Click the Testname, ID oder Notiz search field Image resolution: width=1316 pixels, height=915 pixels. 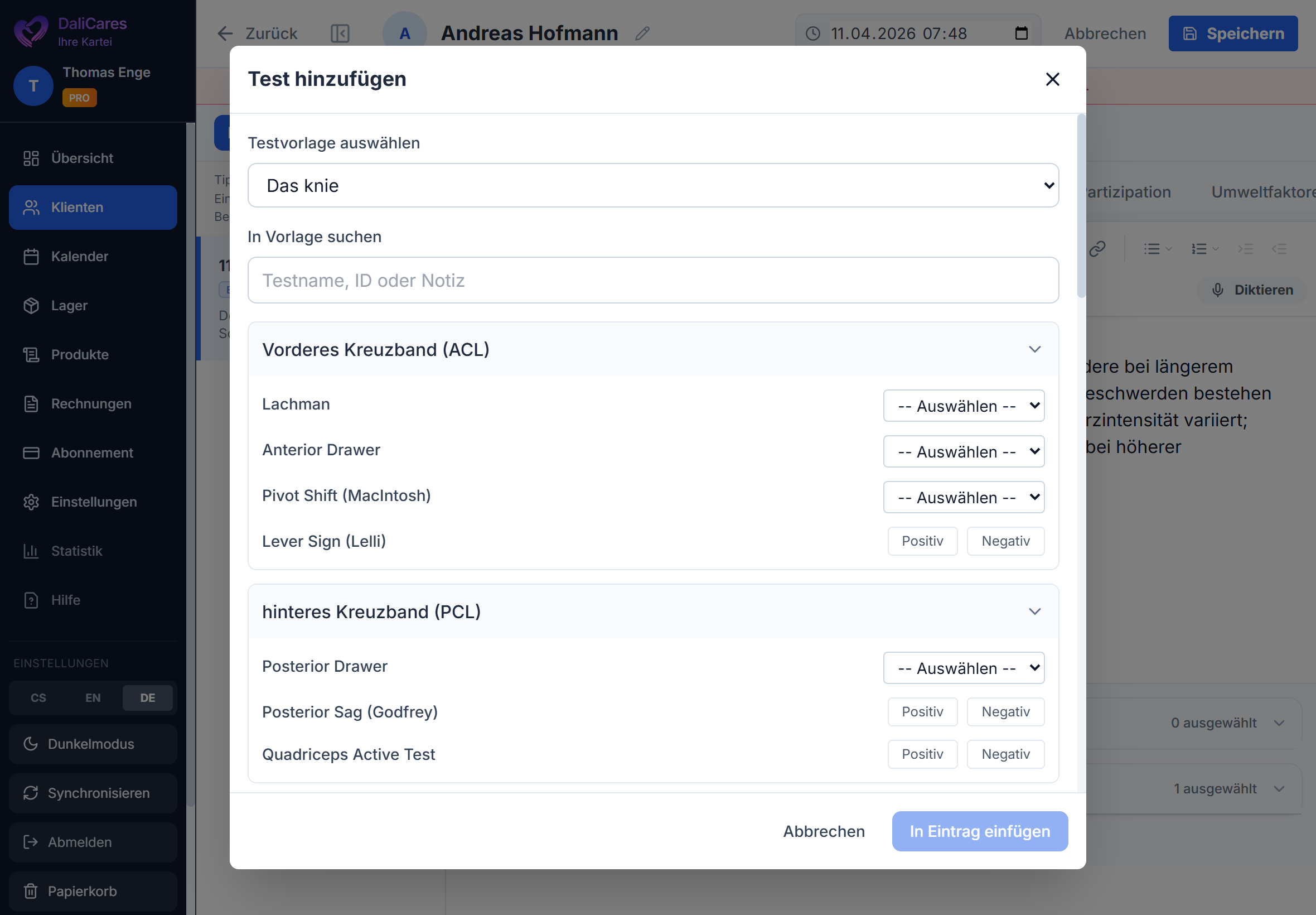coord(652,280)
